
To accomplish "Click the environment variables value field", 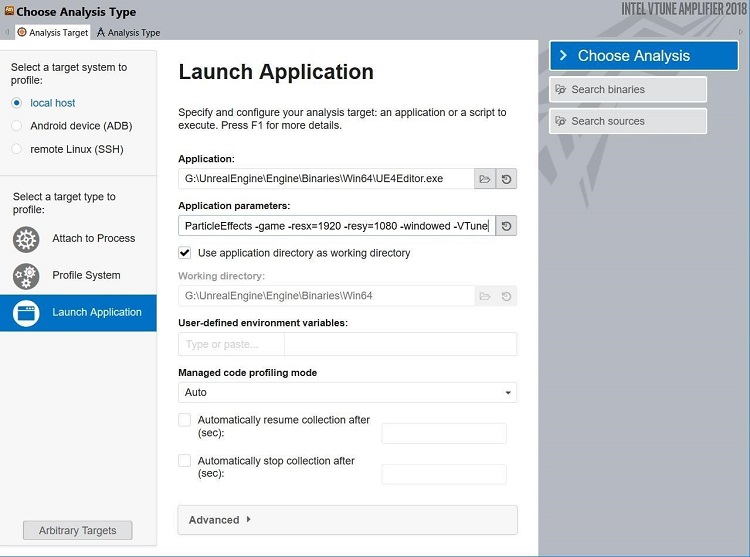I will click(400, 344).
